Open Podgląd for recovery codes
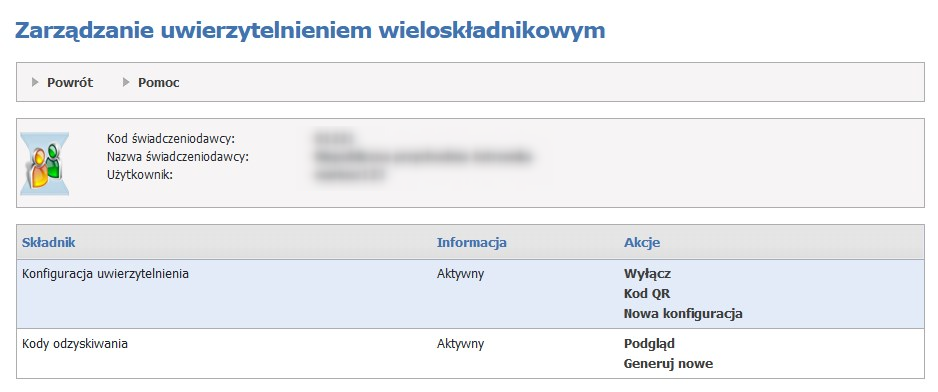This screenshot has width=938, height=392. tap(649, 344)
